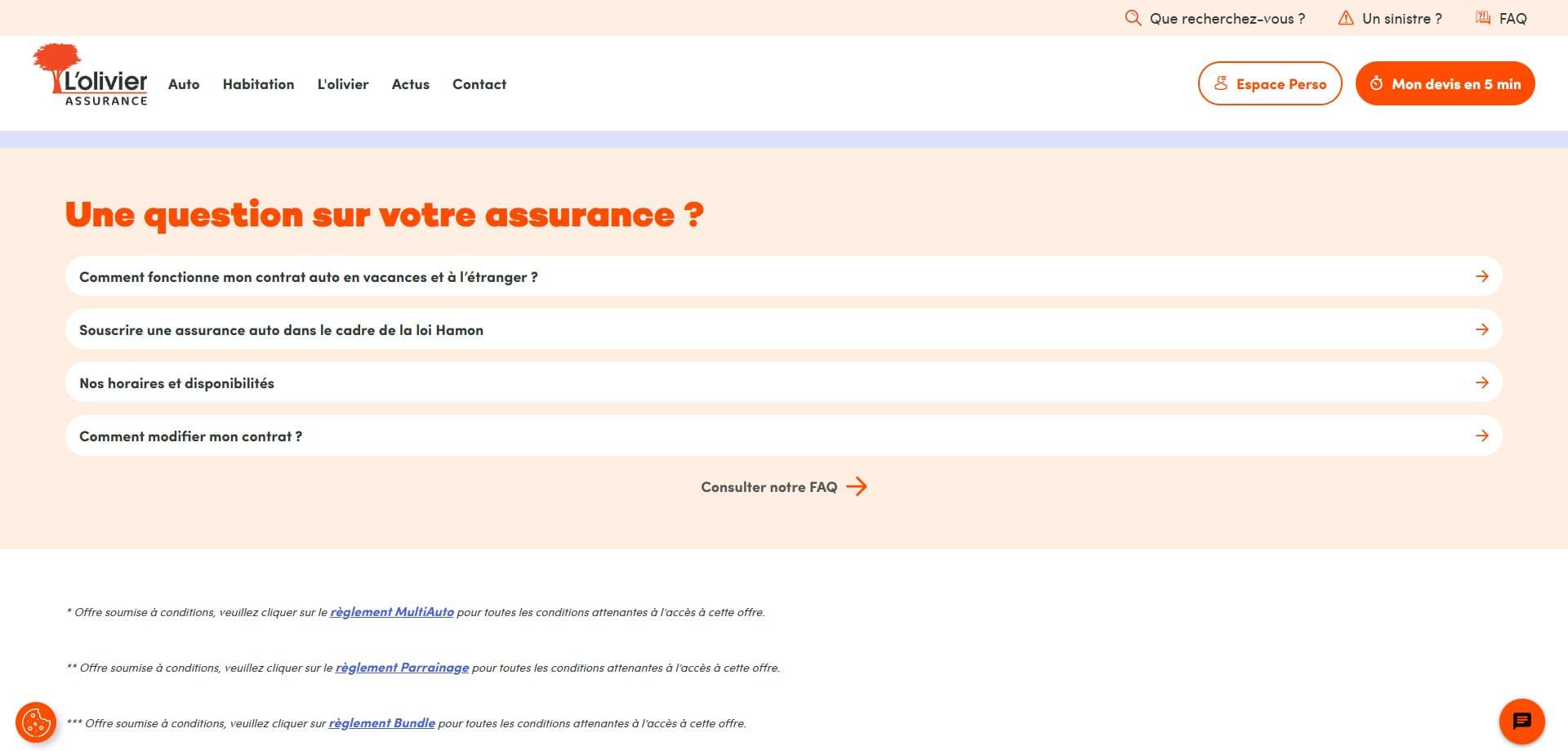Open the règlement MultiAuto link
This screenshot has height=751, width=1568.
pos(392,612)
